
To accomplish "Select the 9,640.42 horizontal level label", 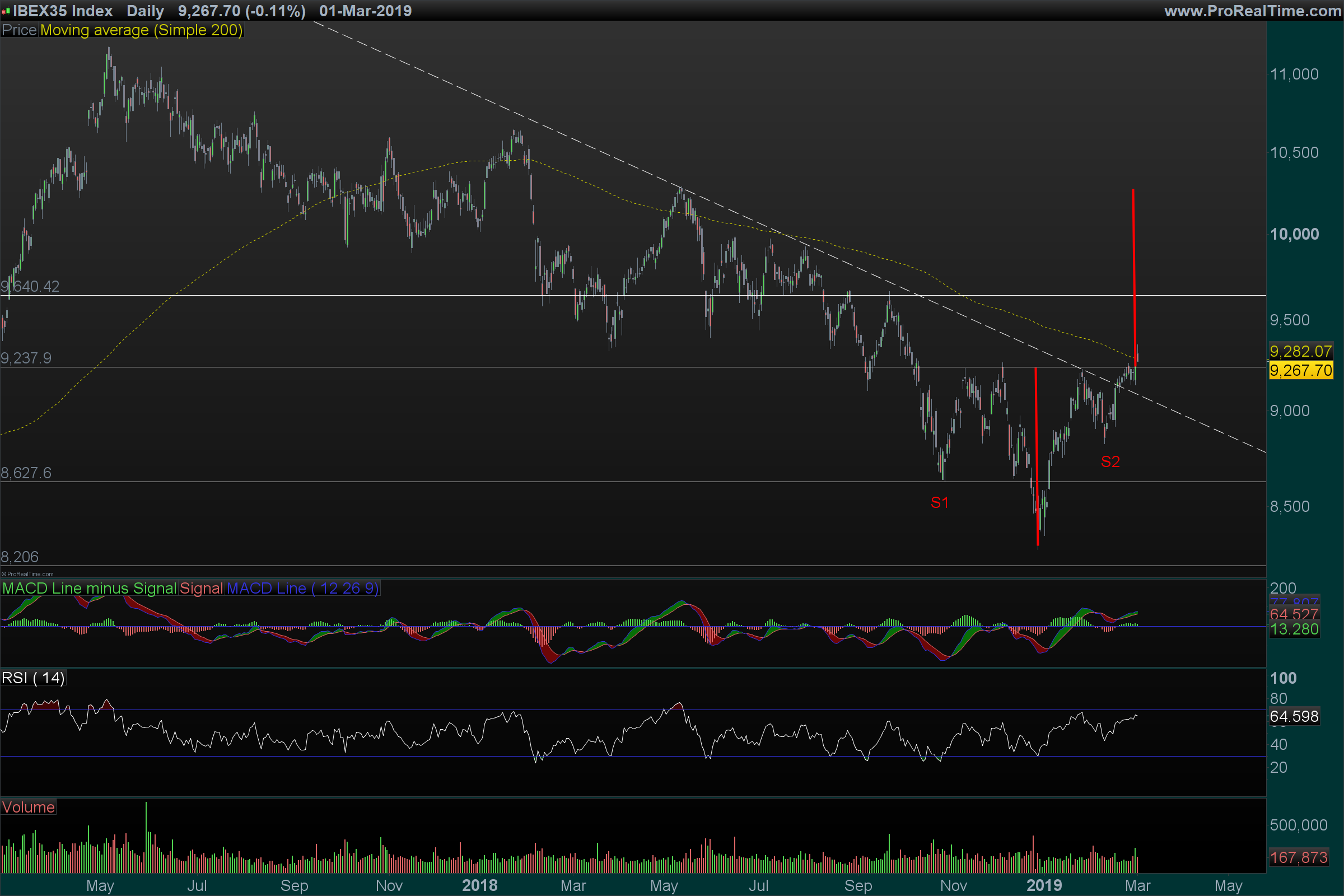I will click(30, 286).
